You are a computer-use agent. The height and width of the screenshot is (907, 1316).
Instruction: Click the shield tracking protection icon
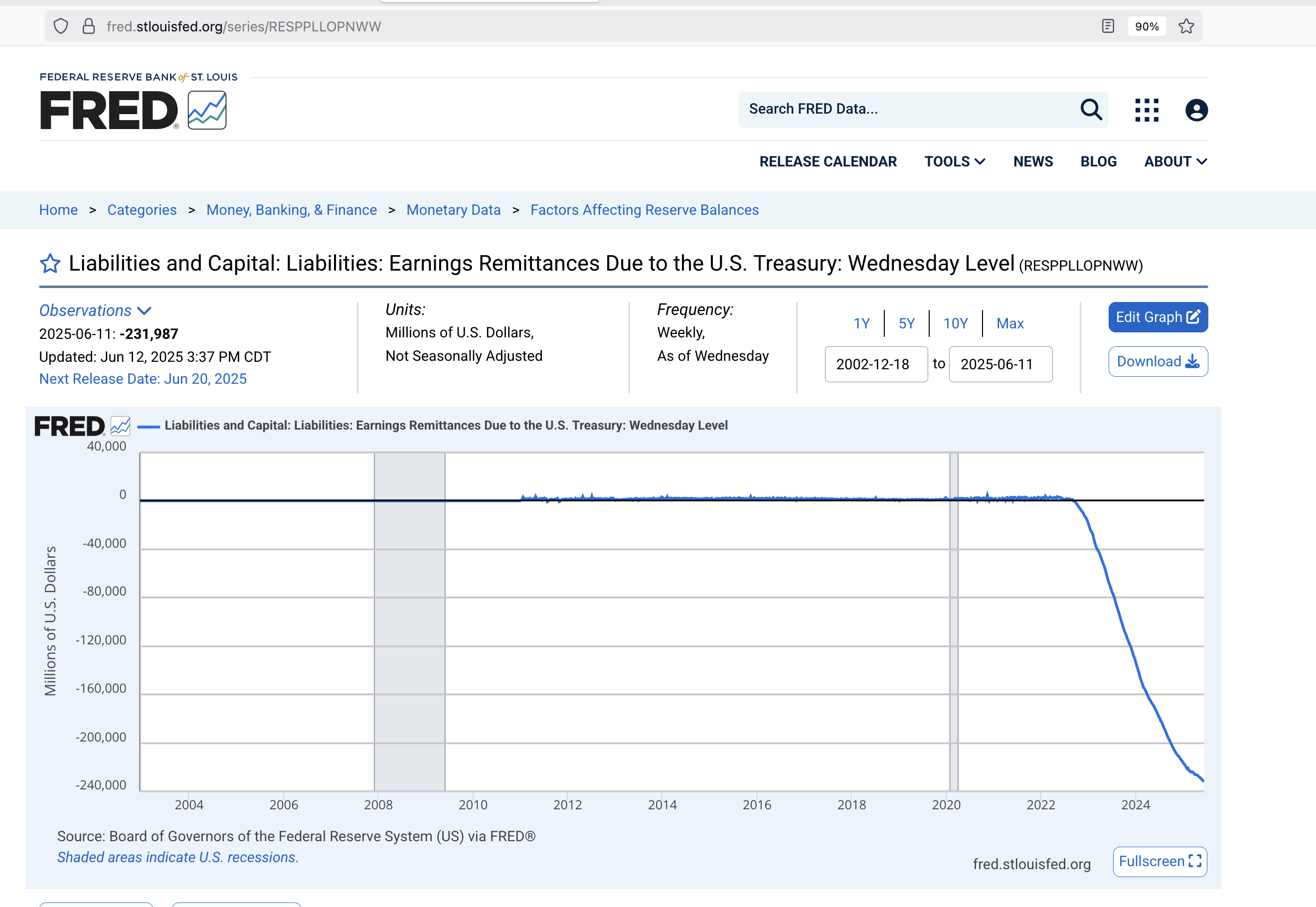click(x=61, y=26)
